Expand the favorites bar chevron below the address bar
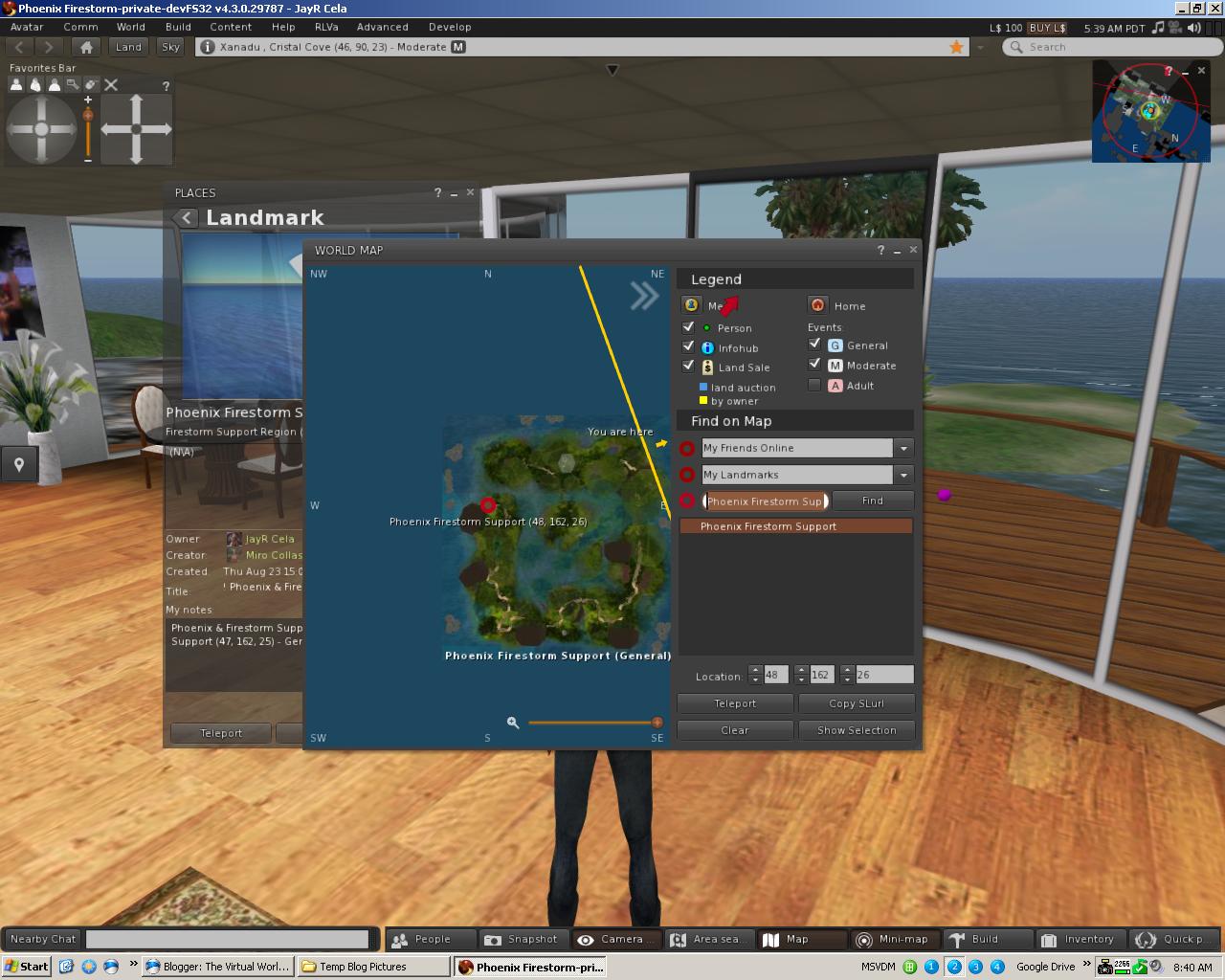This screenshot has height=980, width=1225. tap(612, 70)
